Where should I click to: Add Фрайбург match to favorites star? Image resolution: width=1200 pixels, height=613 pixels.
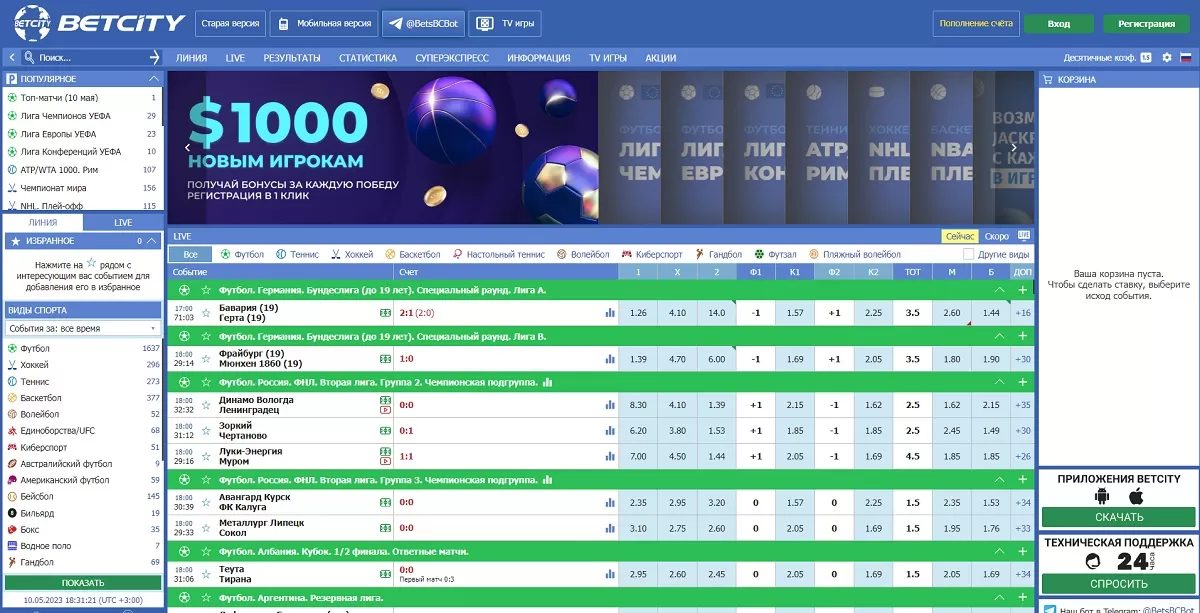tap(206, 359)
